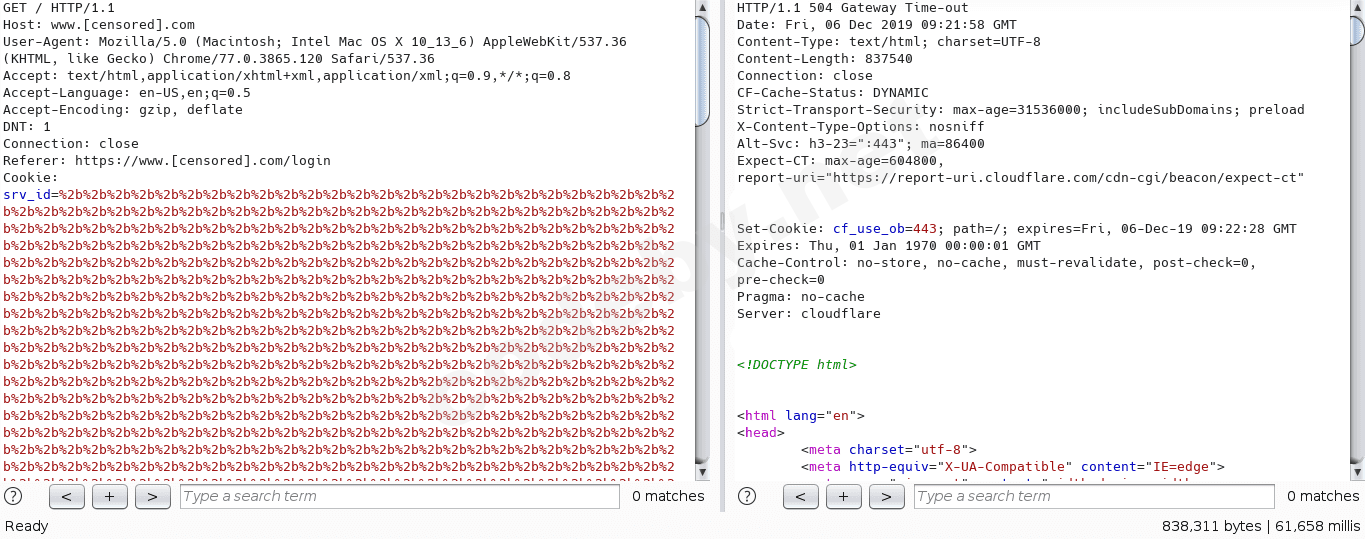The image size is (1365, 539).
Task: Focus the response pane search term field
Action: (x=1094, y=497)
